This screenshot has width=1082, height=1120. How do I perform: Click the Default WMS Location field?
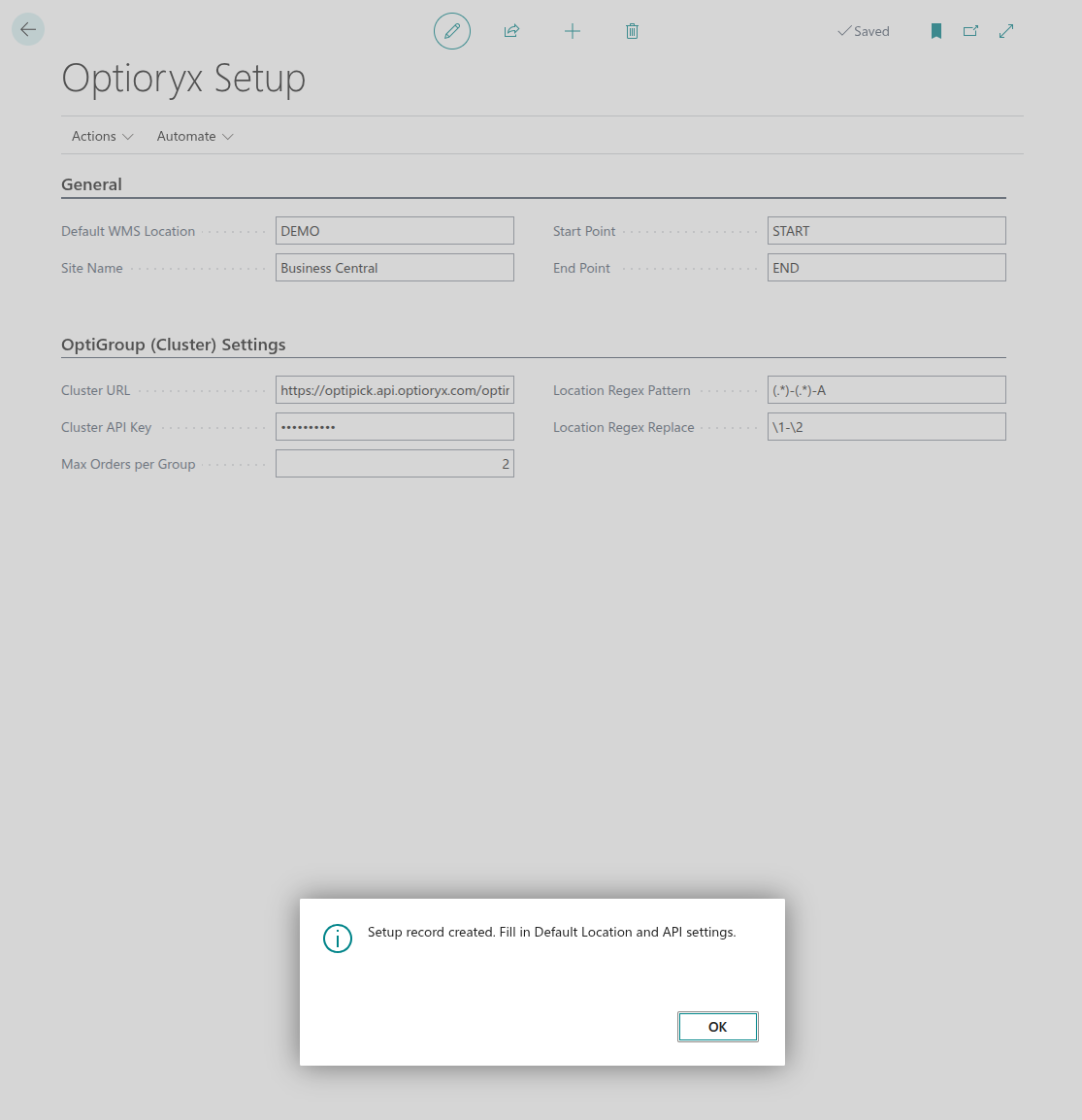tap(394, 231)
